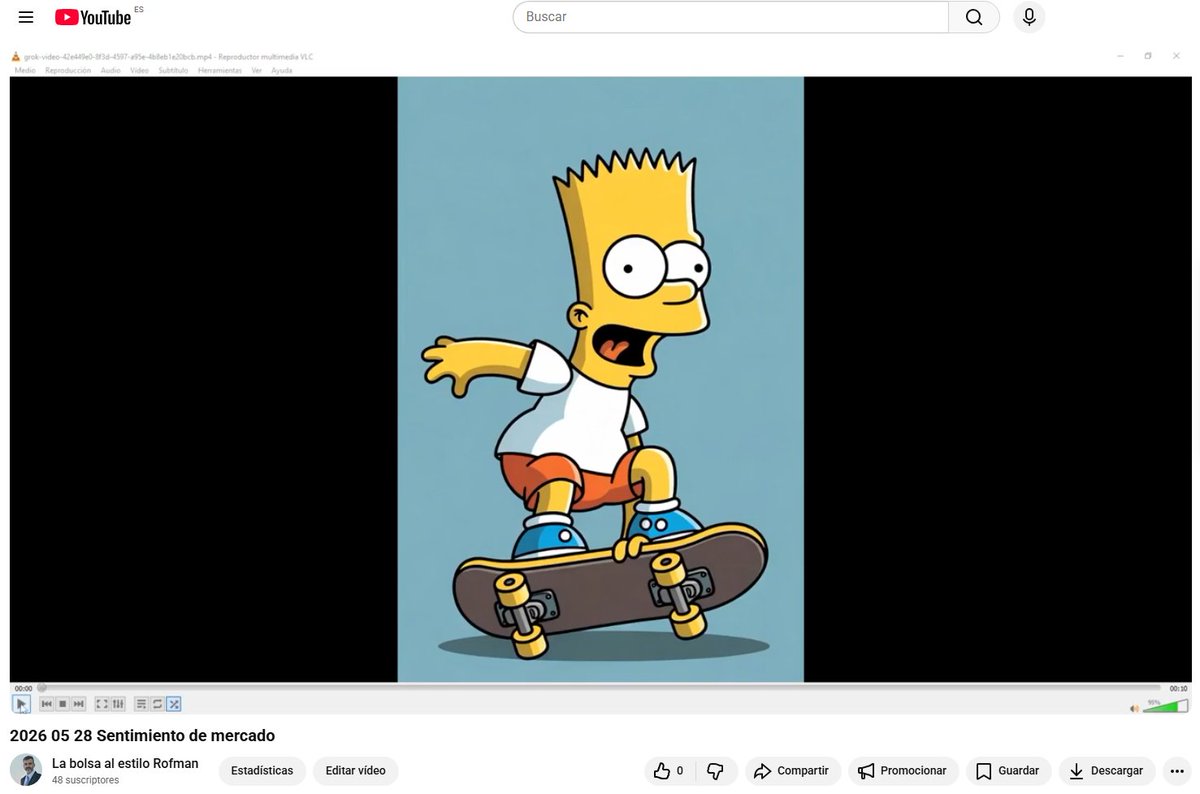Click VLC volume slider at 95%
This screenshot has width=1200, height=794.
pyautogui.click(x=1165, y=707)
